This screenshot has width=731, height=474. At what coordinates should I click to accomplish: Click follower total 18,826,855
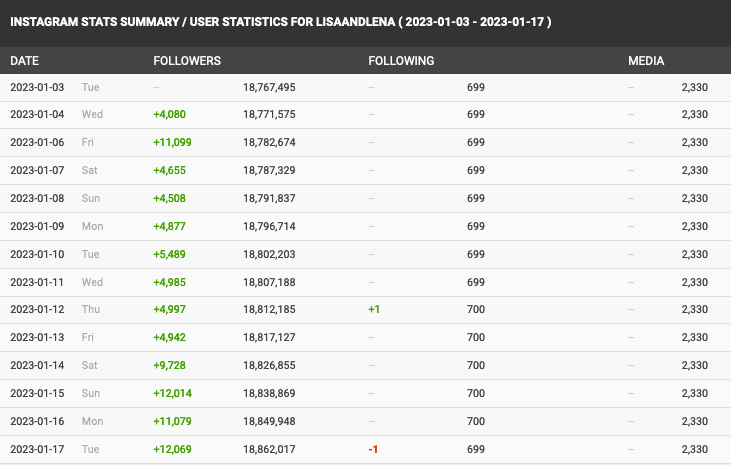point(269,365)
